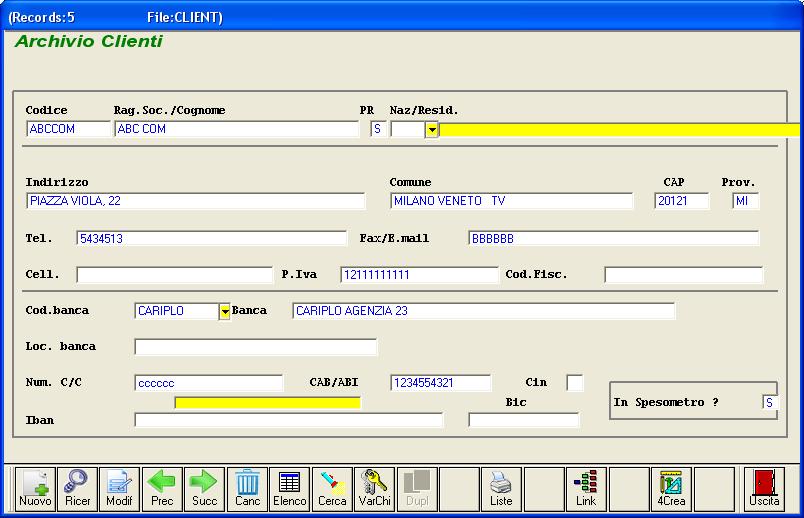Open VarChi key change tool
The height and width of the screenshot is (518, 804).
(x=375, y=489)
